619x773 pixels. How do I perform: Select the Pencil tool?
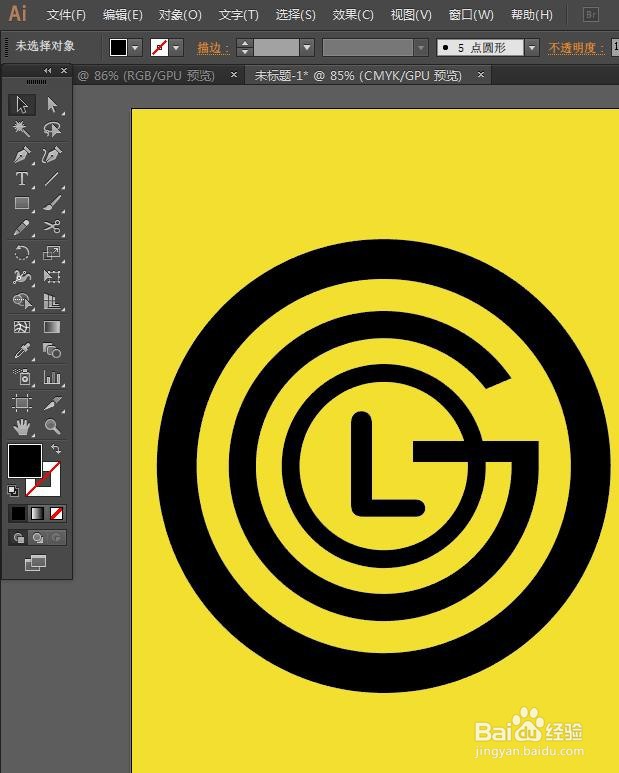point(22,227)
